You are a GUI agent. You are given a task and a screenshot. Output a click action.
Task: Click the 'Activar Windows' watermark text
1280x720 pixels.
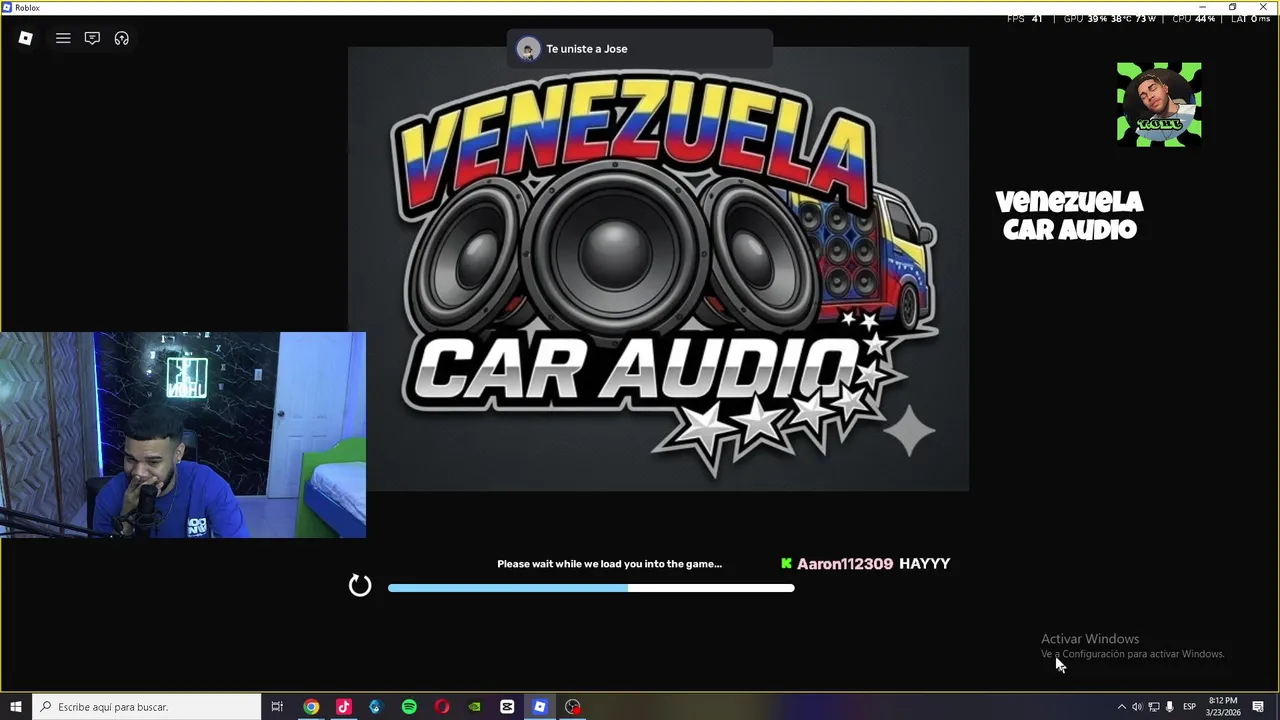pos(1090,639)
